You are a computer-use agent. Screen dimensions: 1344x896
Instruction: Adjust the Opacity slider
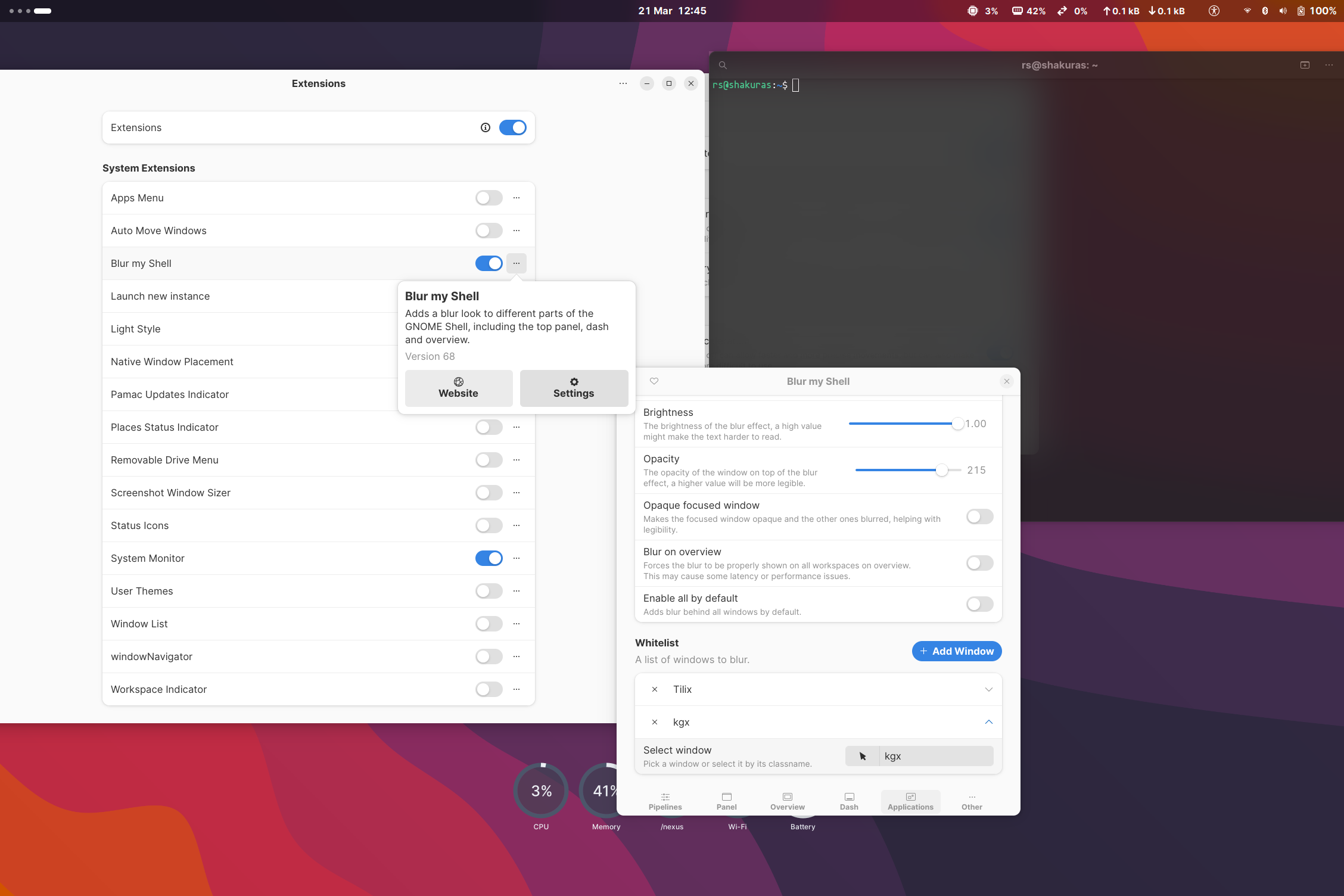[x=908, y=470]
